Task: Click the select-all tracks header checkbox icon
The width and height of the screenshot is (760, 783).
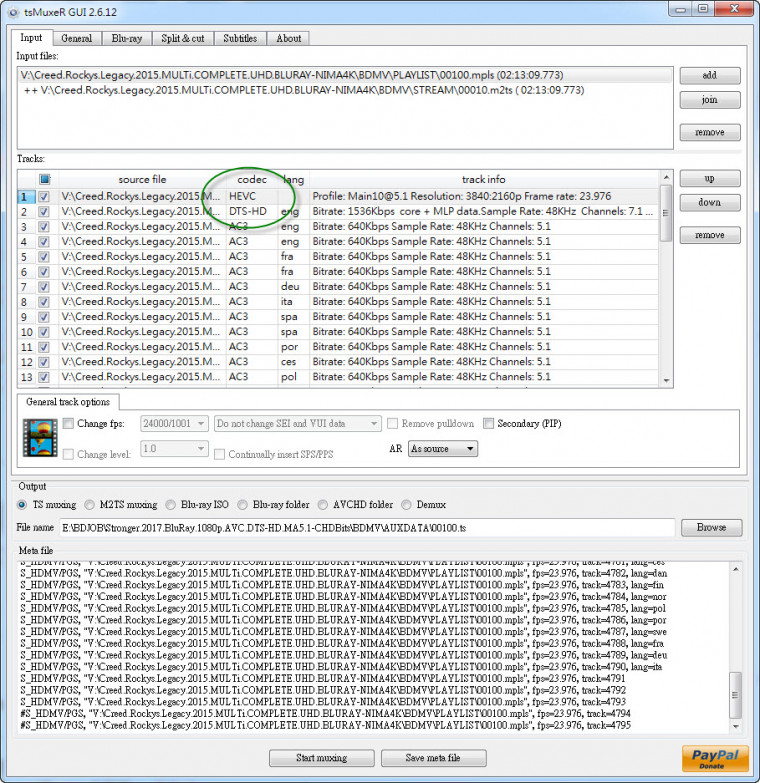Action: (43, 179)
